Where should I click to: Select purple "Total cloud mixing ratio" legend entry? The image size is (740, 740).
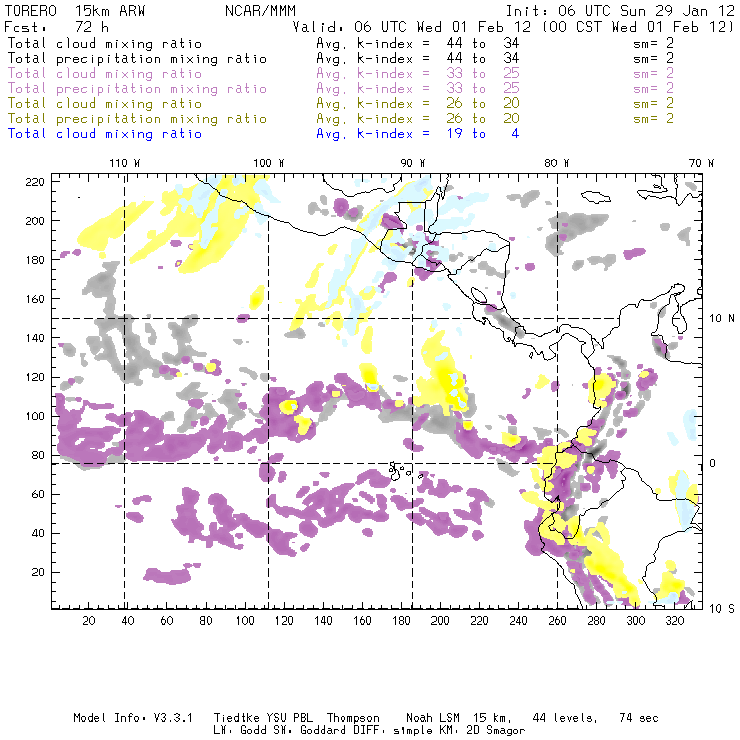point(105,74)
